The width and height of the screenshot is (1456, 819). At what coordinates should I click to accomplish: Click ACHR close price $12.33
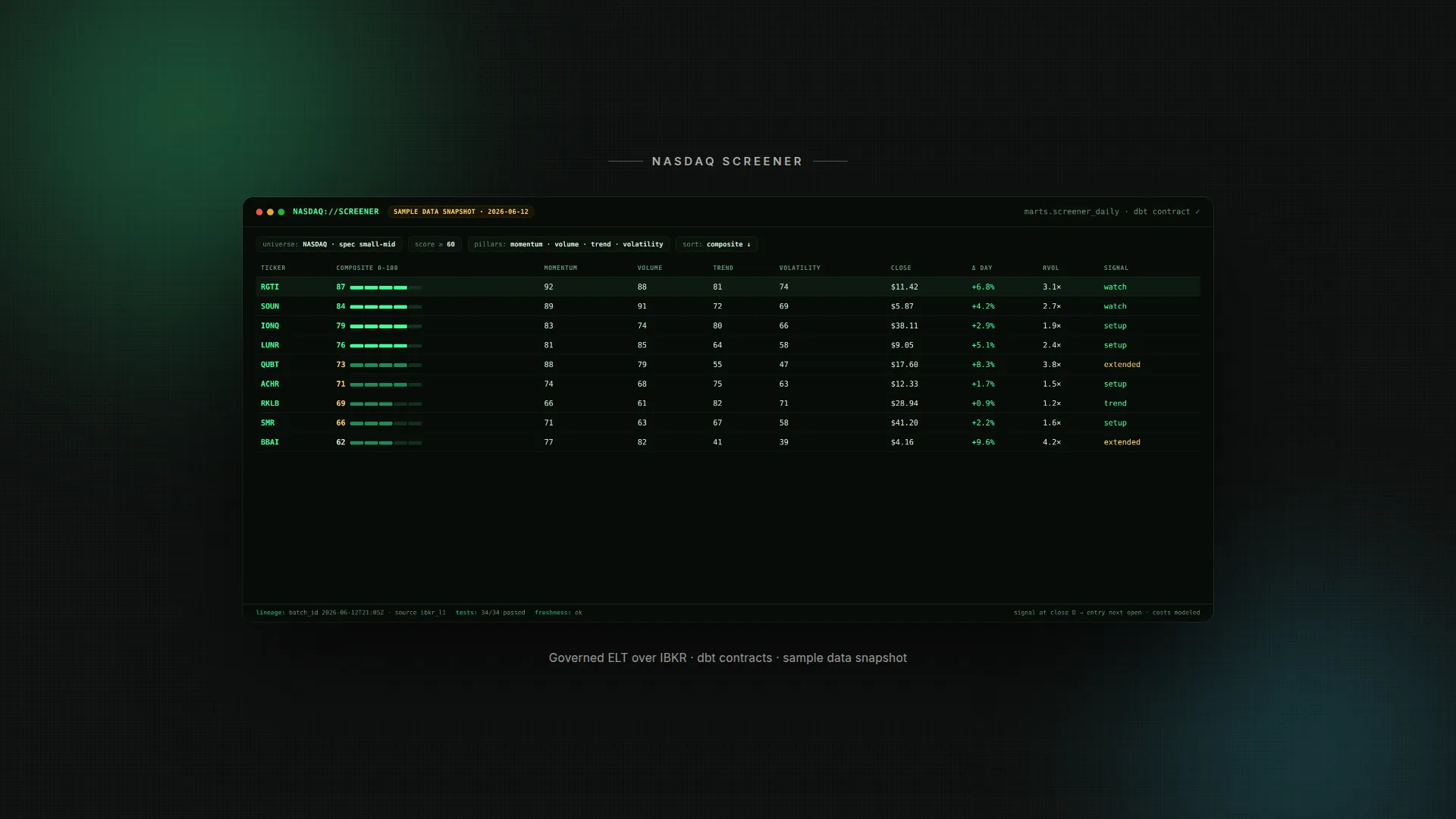pos(905,384)
